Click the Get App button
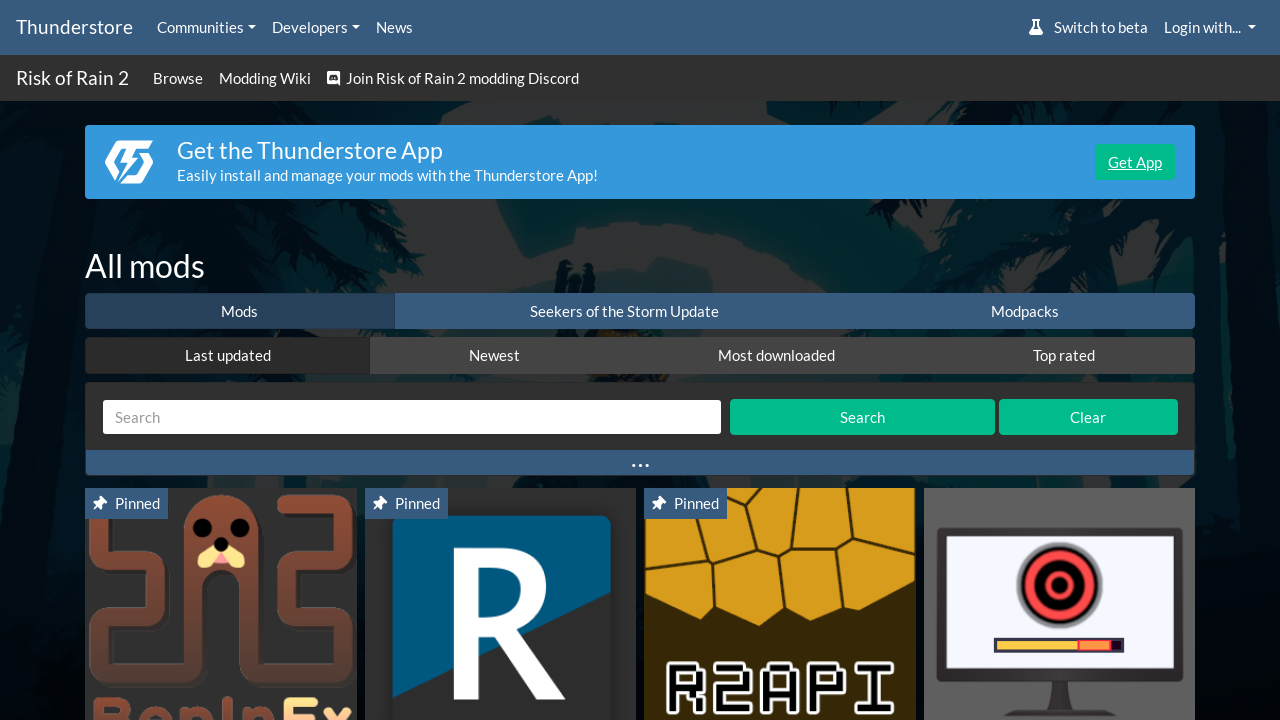The width and height of the screenshot is (1280, 720). (x=1135, y=162)
